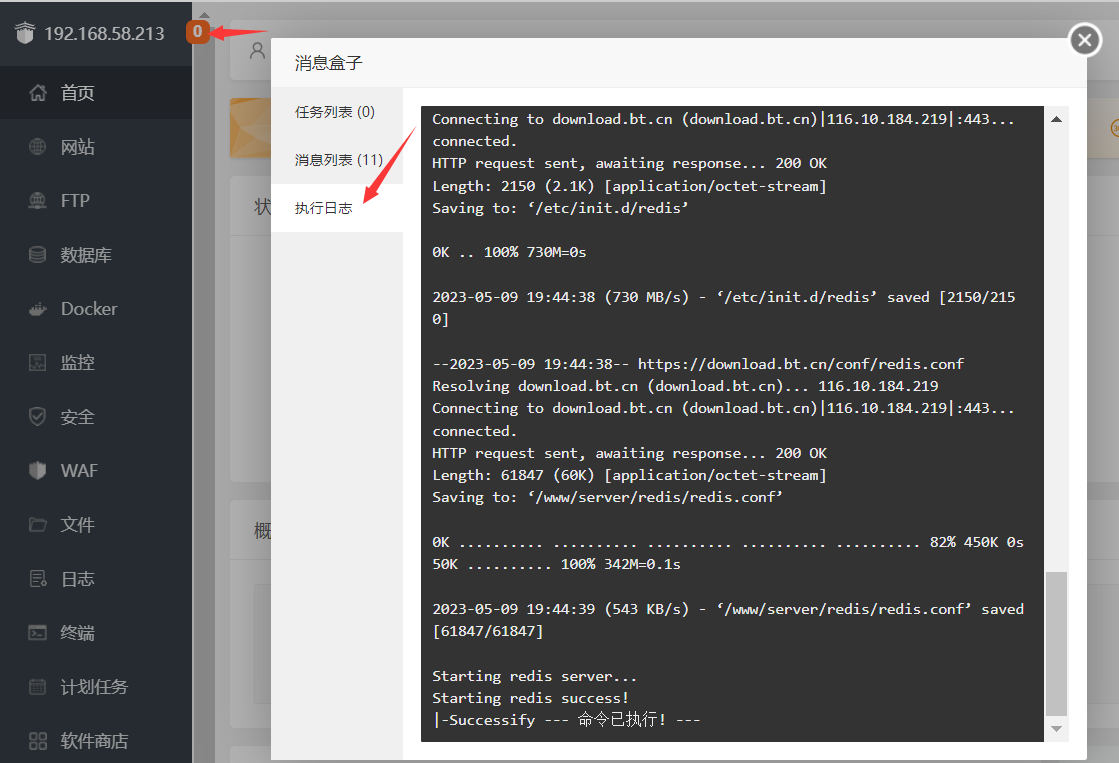
Task: Click the terminal icon for 终端
Action: point(38,632)
